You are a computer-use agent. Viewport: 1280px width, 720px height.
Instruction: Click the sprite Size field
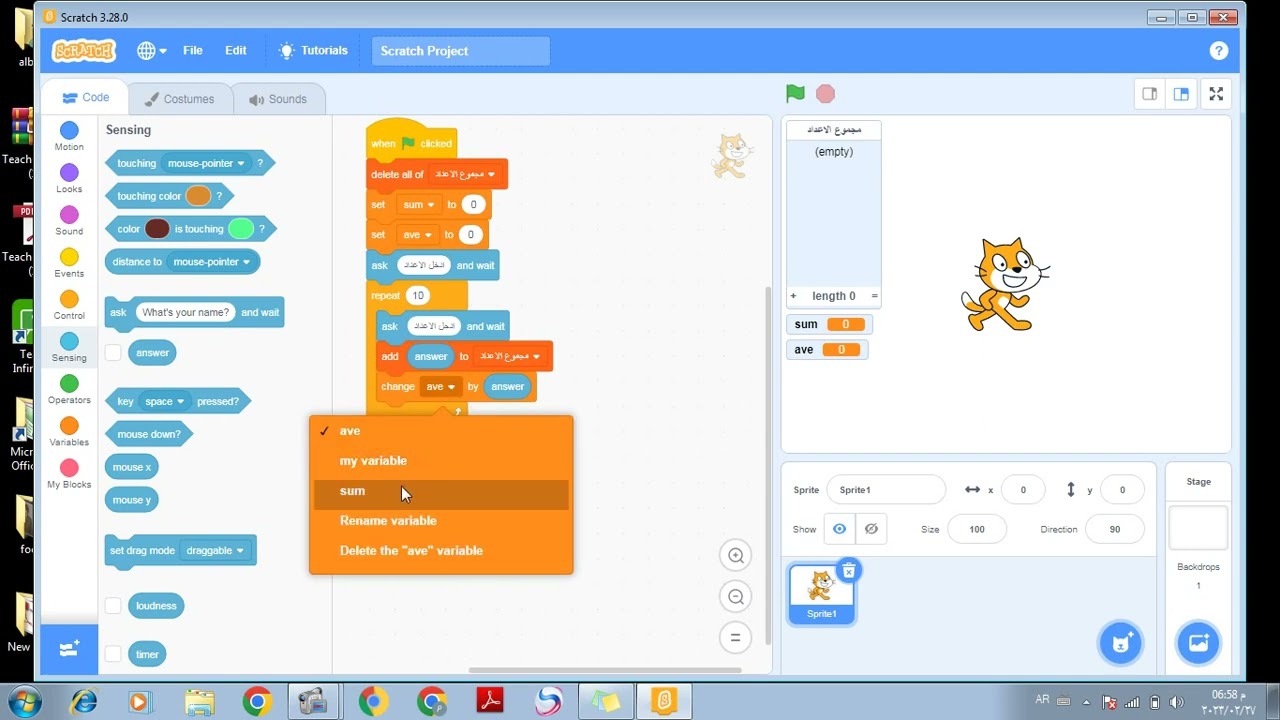coord(977,529)
